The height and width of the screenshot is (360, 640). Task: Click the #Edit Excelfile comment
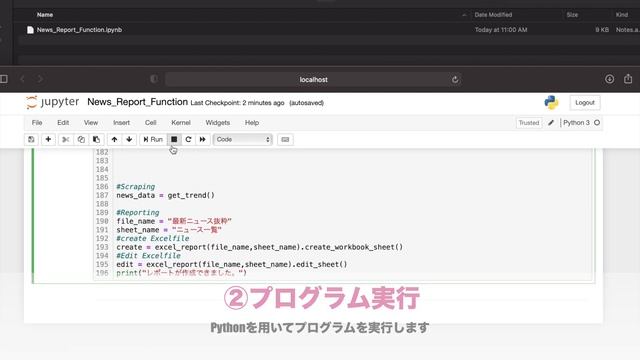coord(148,256)
